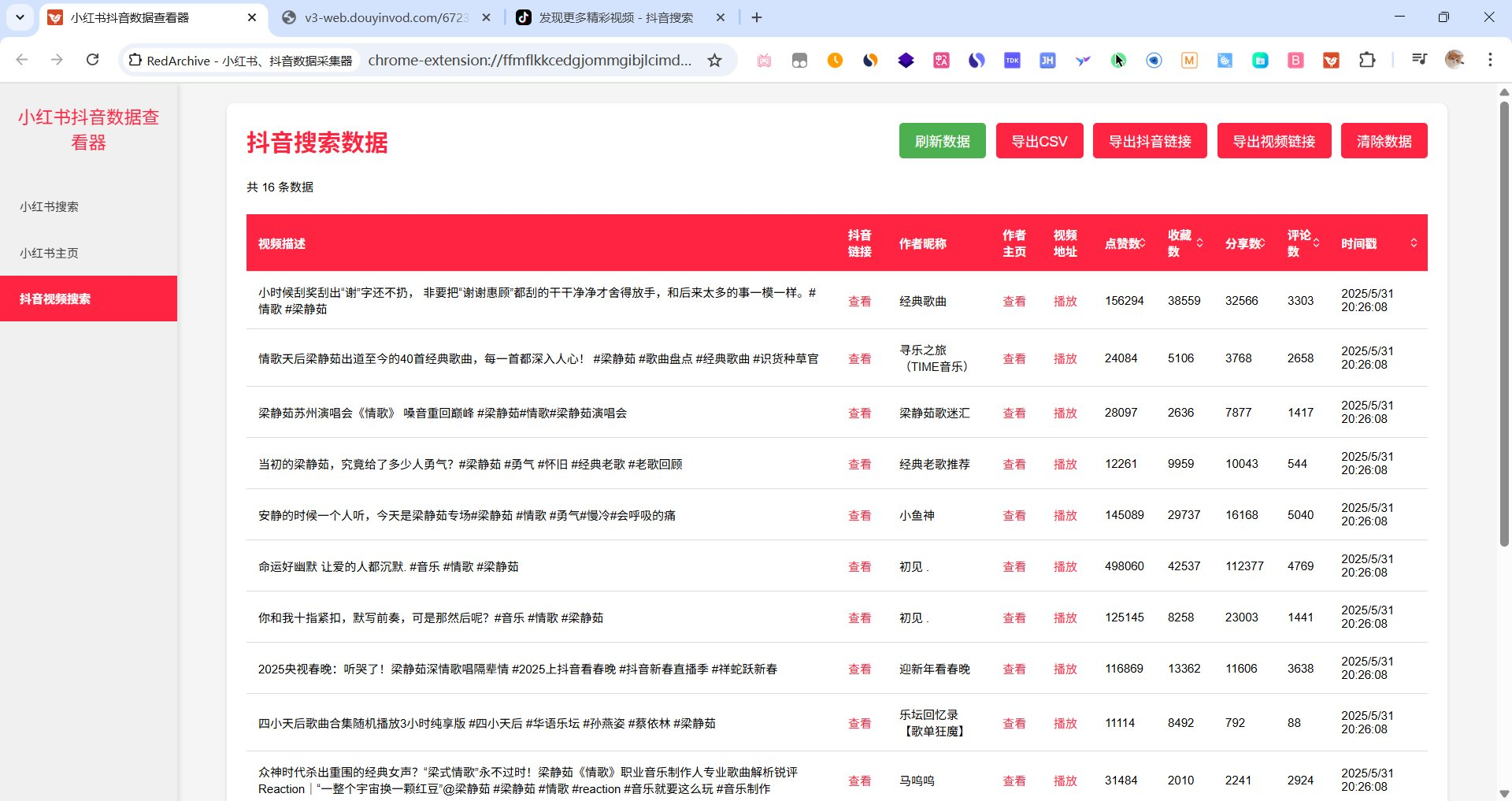The height and width of the screenshot is (801, 1512).
Task: Bookmark this page with the star icon
Action: point(714,60)
